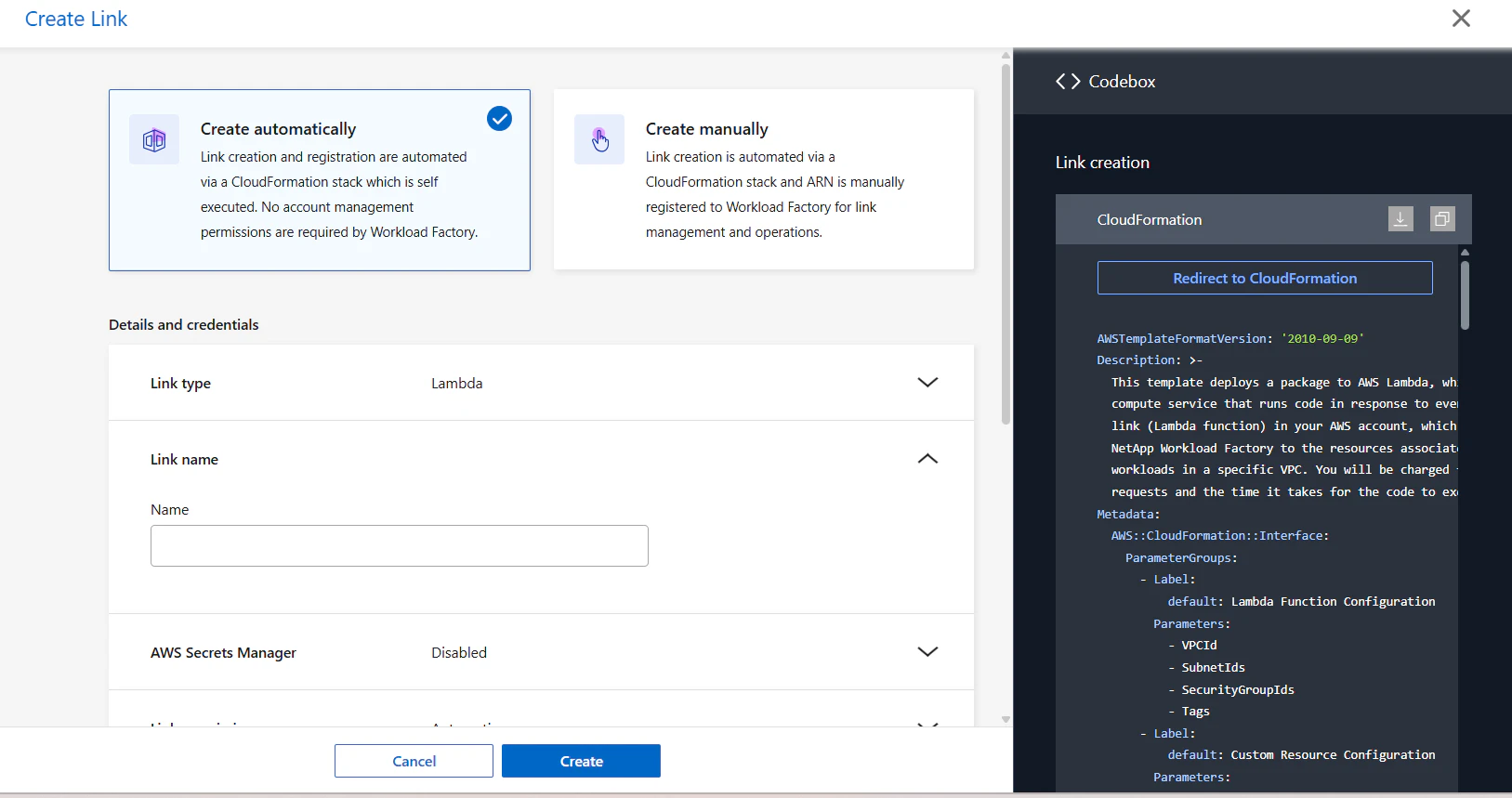This screenshot has height=798, width=1512.
Task: Click into the Name input field
Action: (x=400, y=546)
